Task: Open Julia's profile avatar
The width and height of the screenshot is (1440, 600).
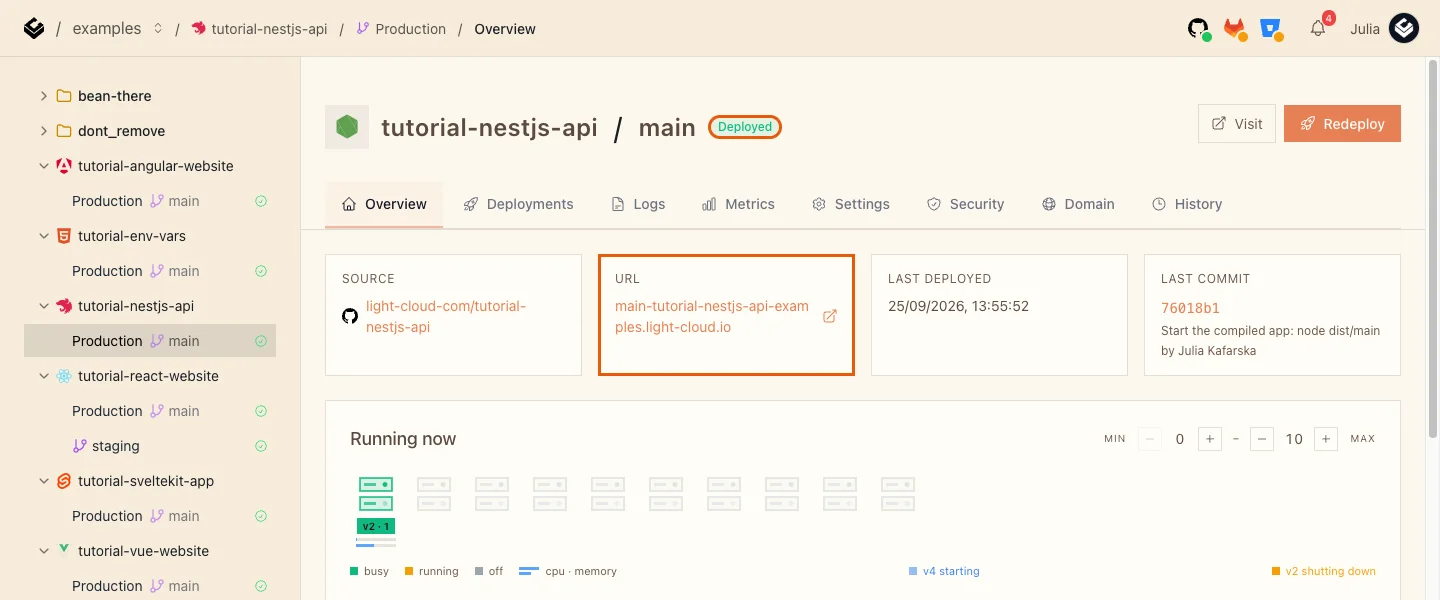Action: pos(1404,29)
